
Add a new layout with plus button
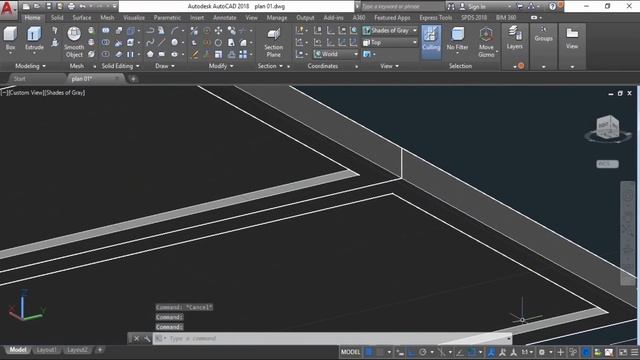(x=100, y=350)
